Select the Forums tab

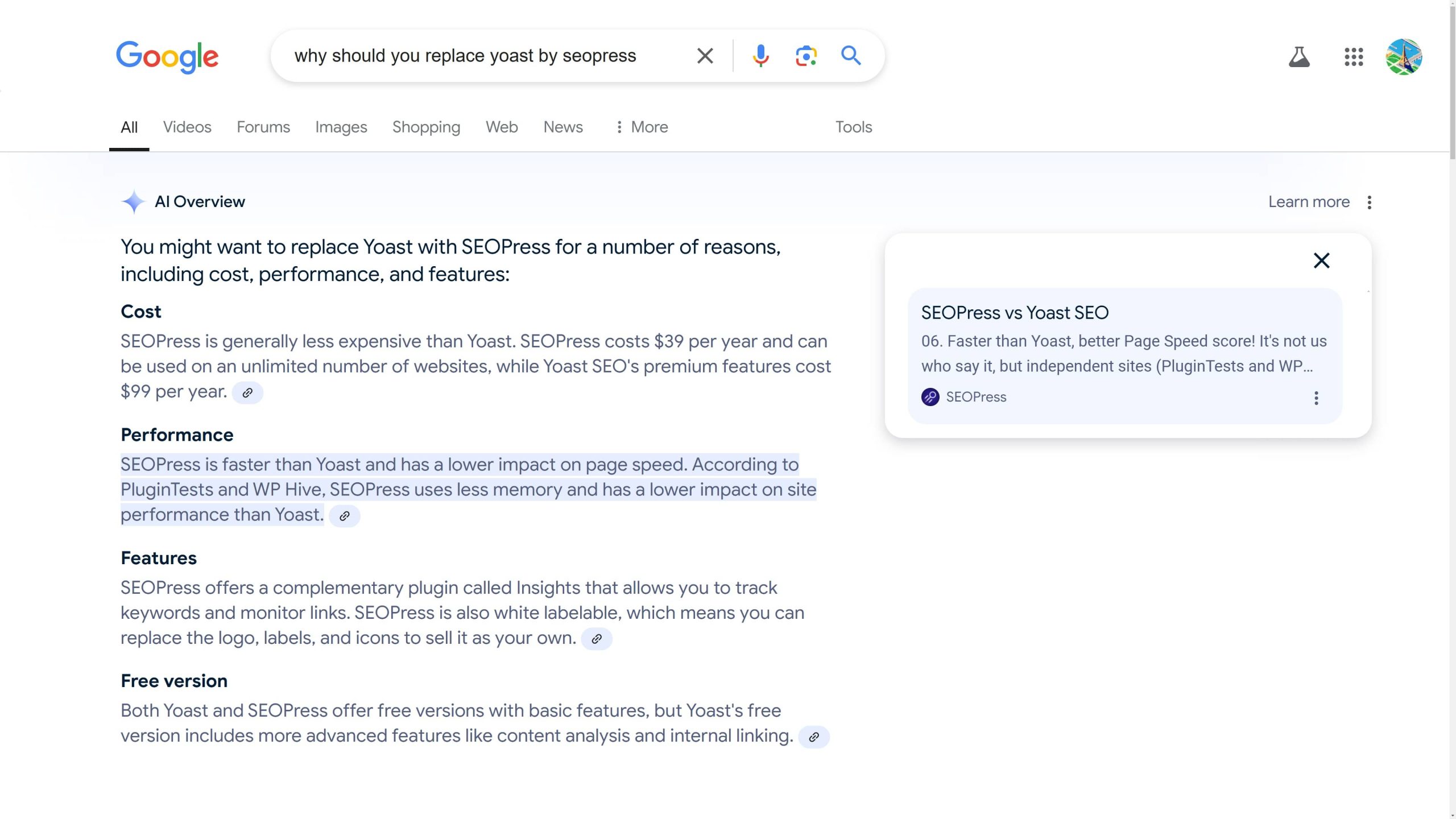[263, 126]
